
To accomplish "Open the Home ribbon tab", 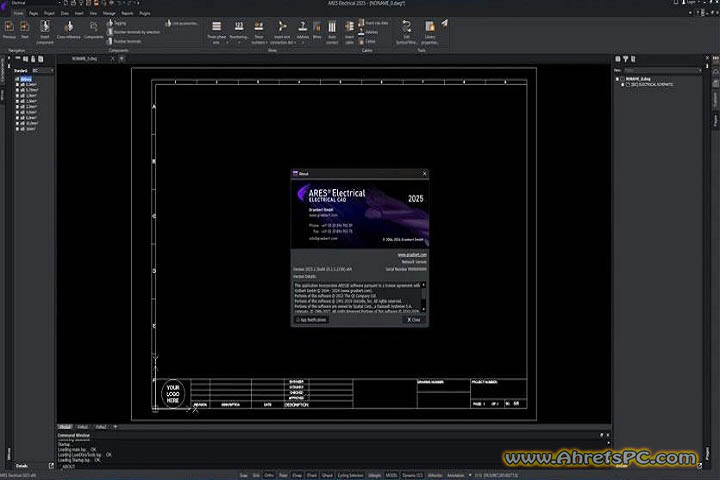I will pos(18,13).
